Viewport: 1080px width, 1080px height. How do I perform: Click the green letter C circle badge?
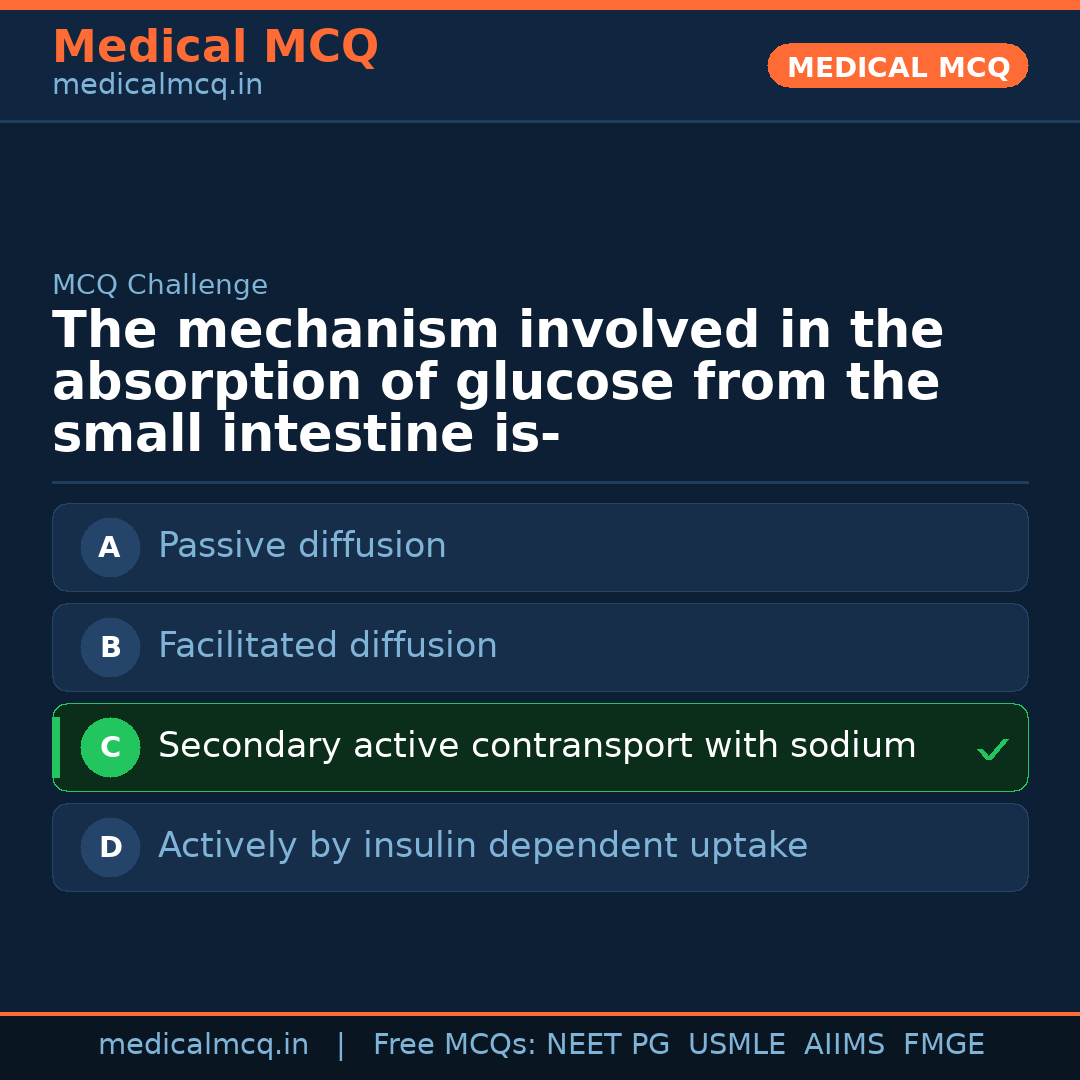[110, 747]
